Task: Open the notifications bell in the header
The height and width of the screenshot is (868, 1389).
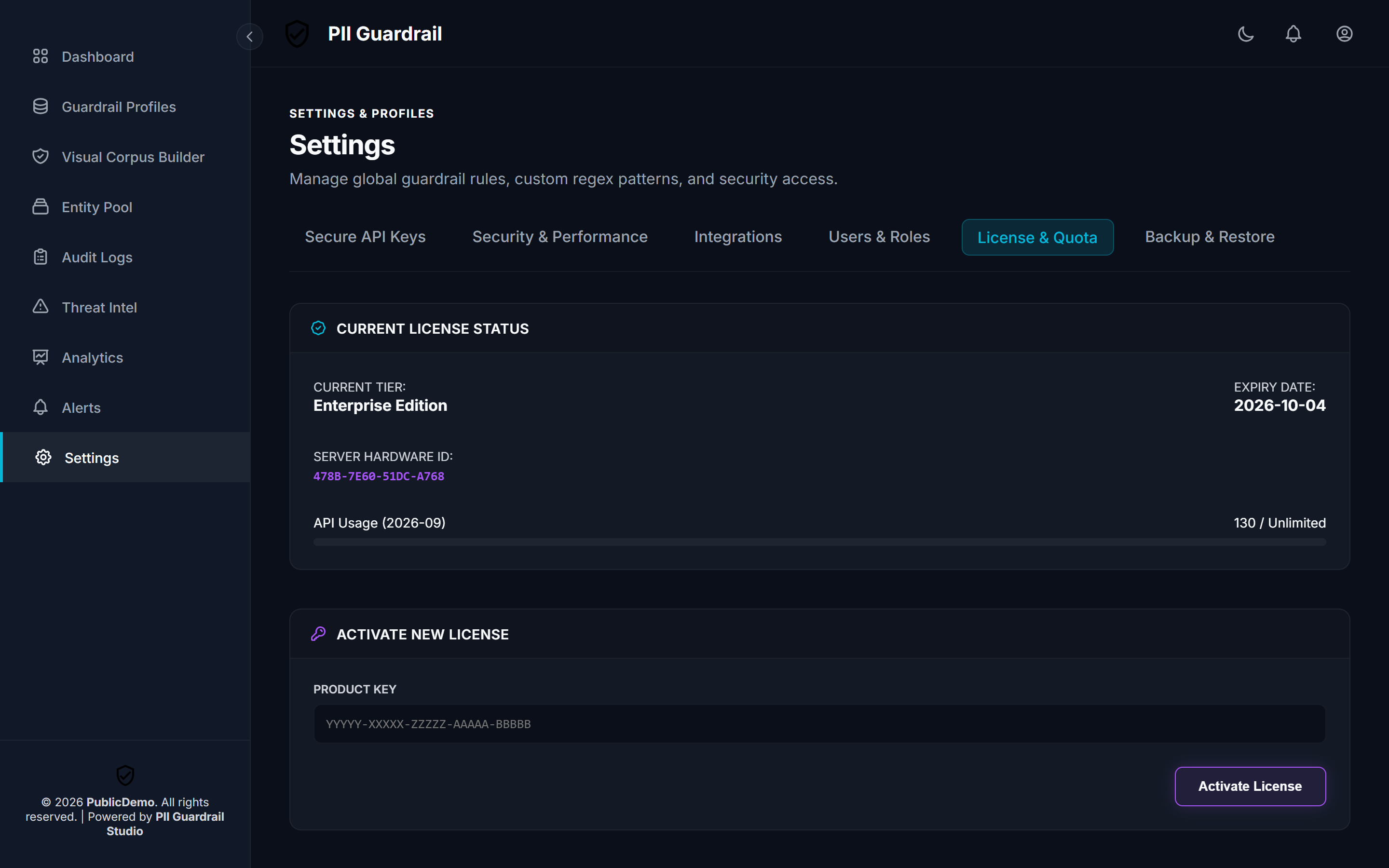Action: pyautogui.click(x=1293, y=34)
